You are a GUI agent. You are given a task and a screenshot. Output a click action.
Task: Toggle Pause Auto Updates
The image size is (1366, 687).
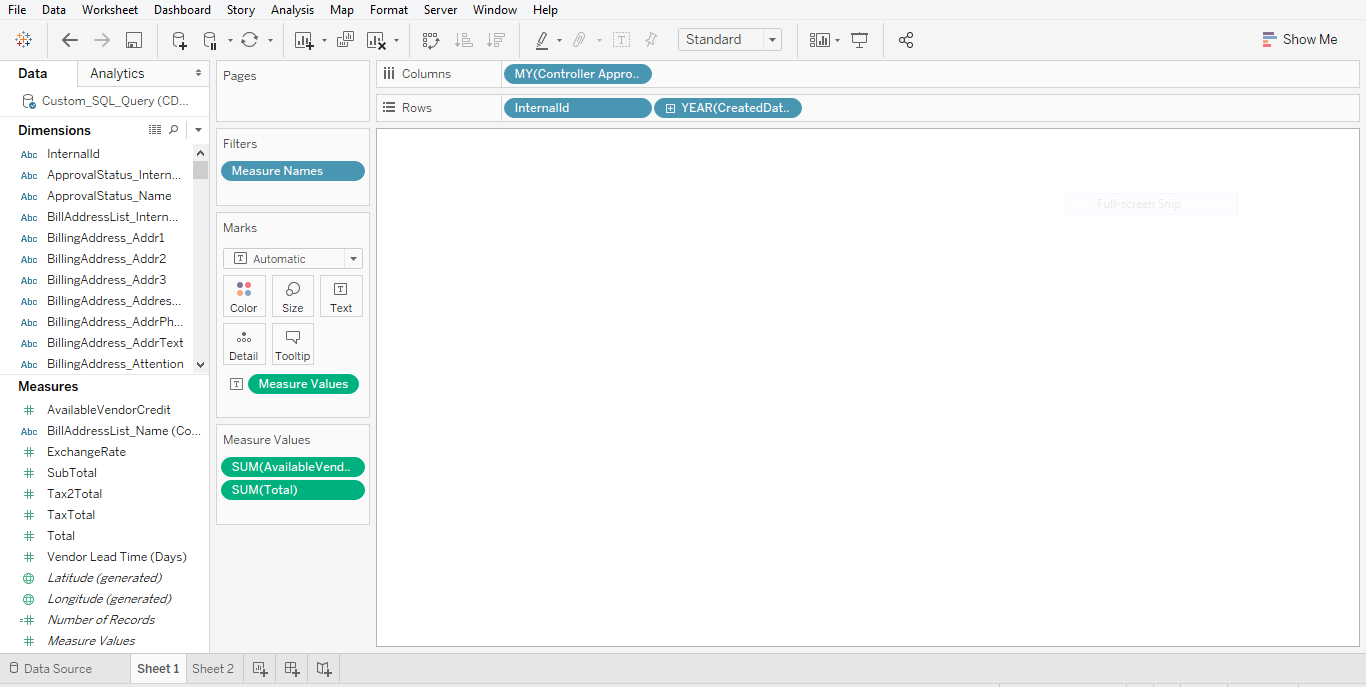(210, 40)
